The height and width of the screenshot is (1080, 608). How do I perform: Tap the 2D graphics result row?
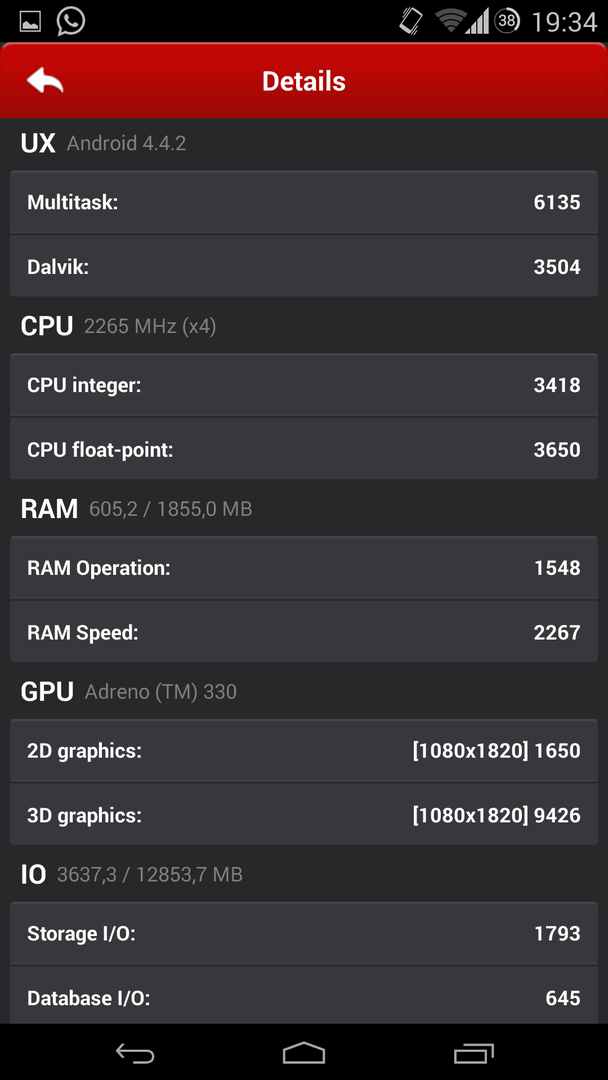[304, 751]
